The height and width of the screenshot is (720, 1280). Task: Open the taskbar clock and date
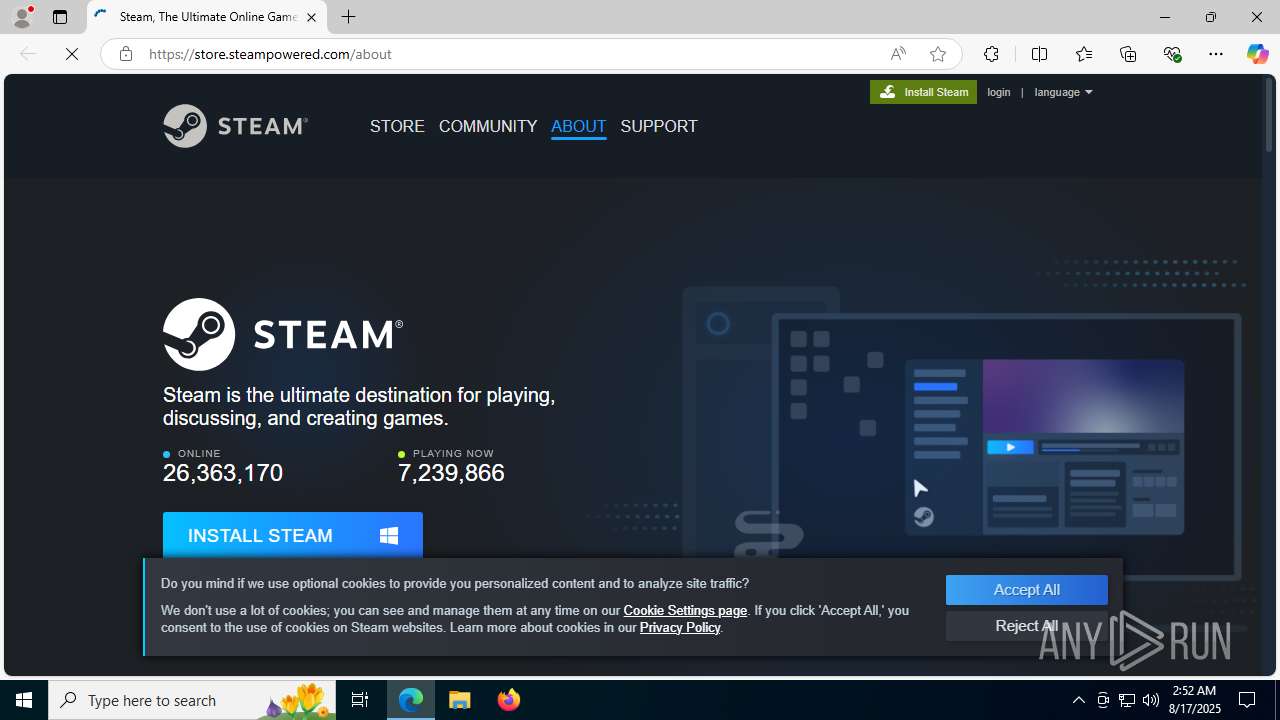1197,700
